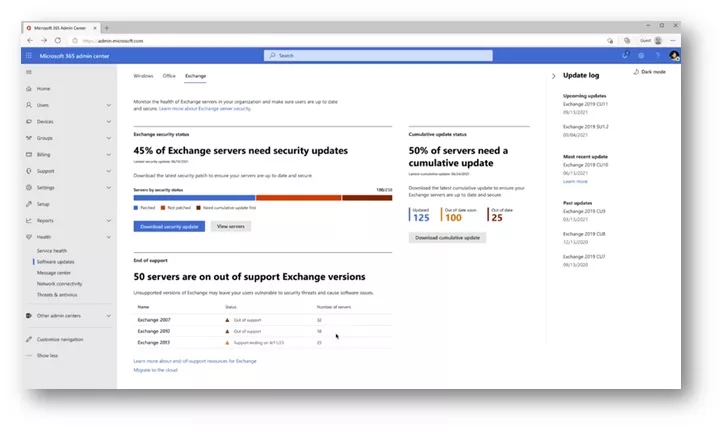Screen dimensions: 723x431
Task: Collapse the Update log panel arrow
Action: click(x=553, y=76)
